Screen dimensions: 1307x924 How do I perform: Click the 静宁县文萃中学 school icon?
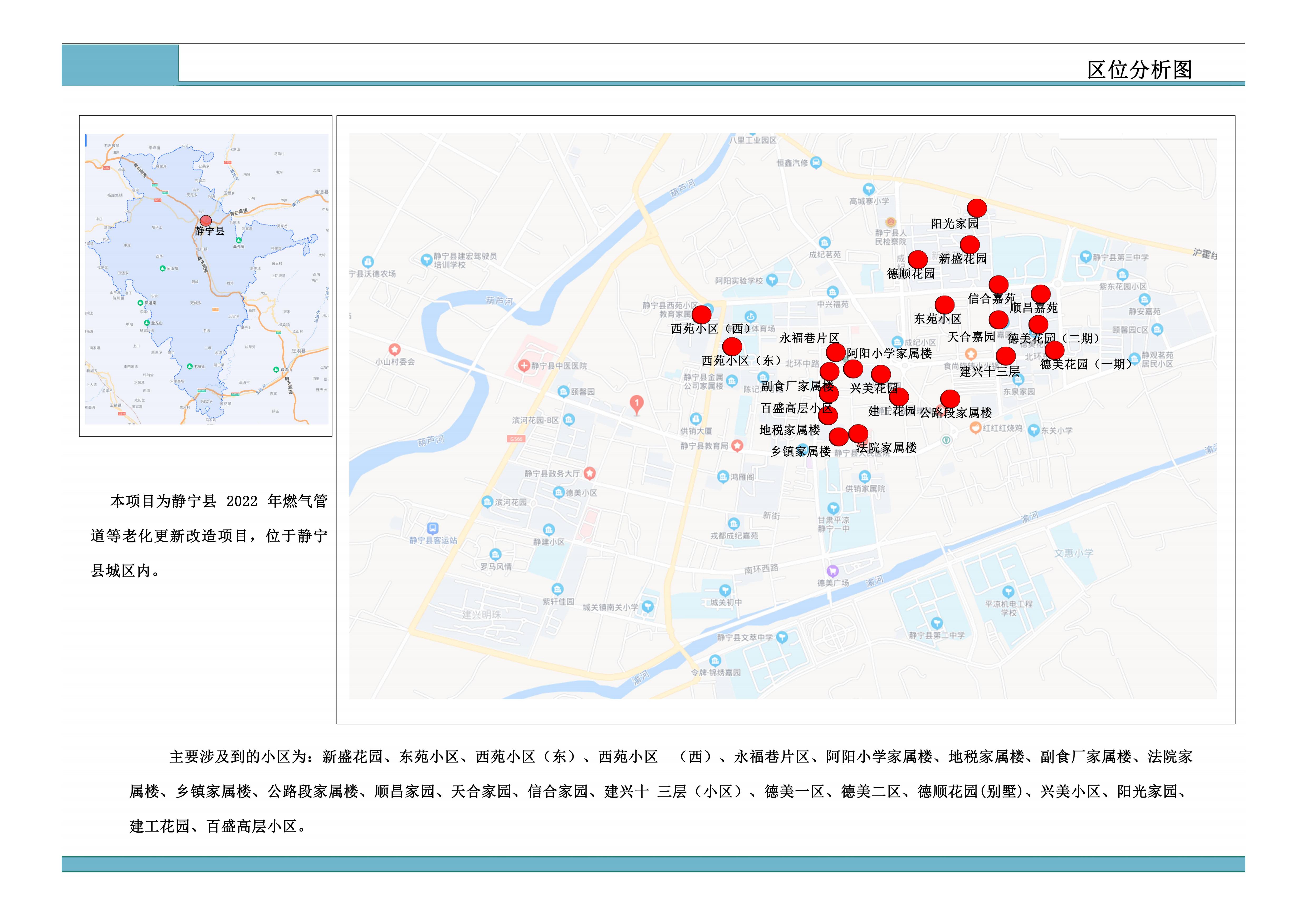coord(782,637)
